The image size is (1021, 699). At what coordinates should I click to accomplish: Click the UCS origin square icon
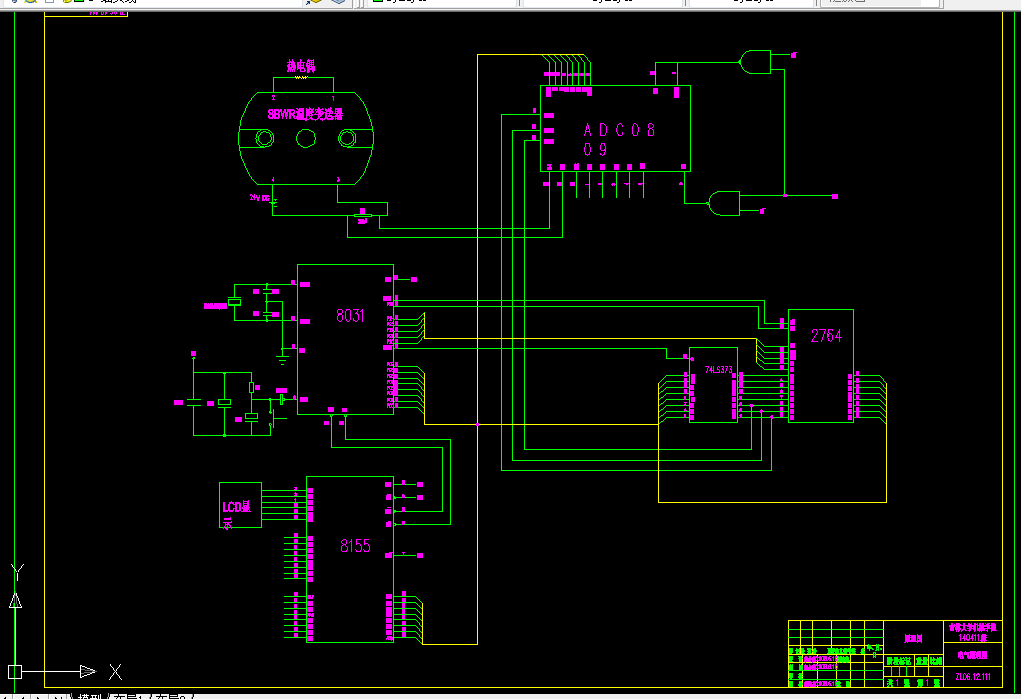15,672
